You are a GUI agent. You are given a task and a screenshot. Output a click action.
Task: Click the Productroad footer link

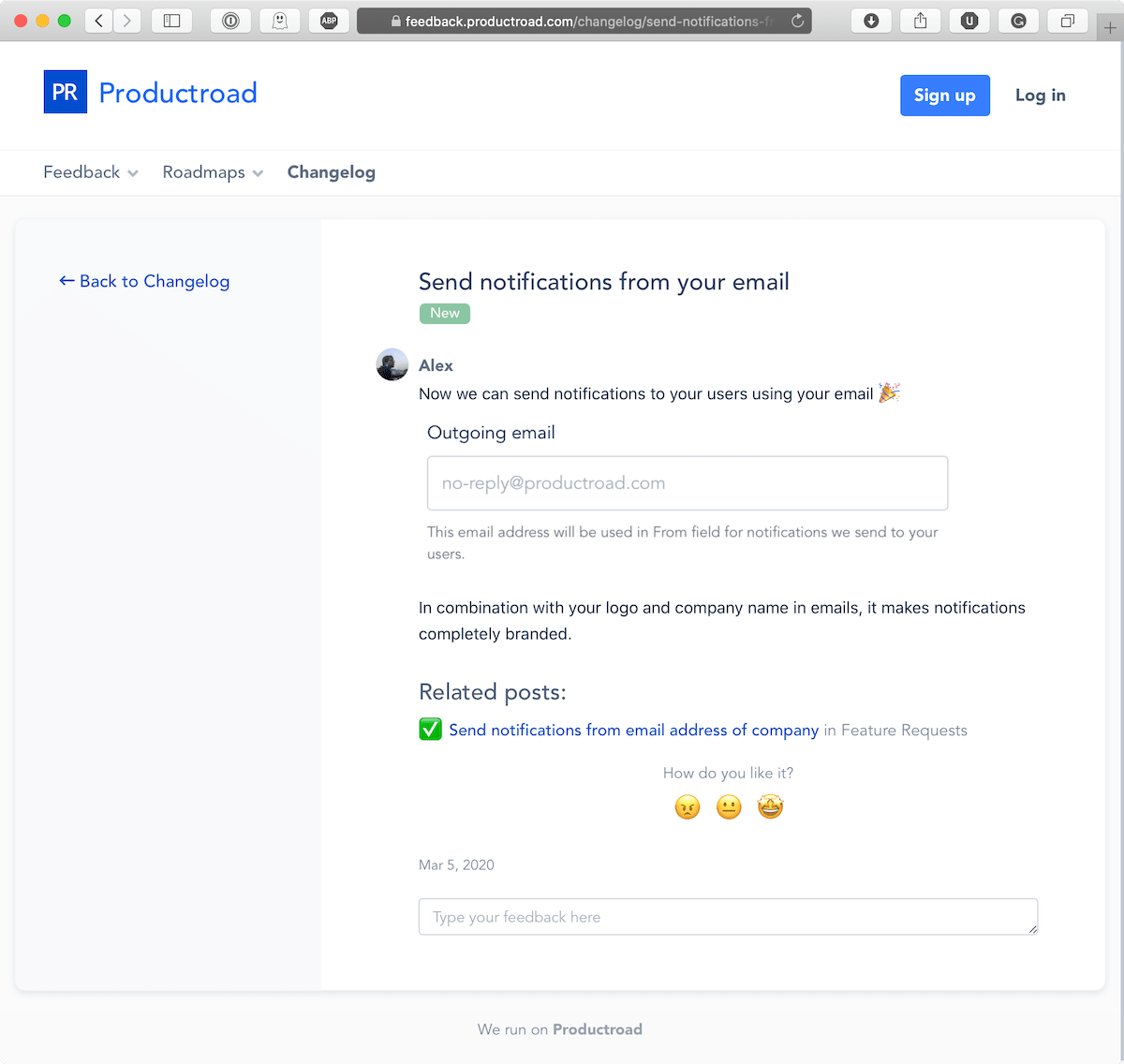[x=598, y=1029]
